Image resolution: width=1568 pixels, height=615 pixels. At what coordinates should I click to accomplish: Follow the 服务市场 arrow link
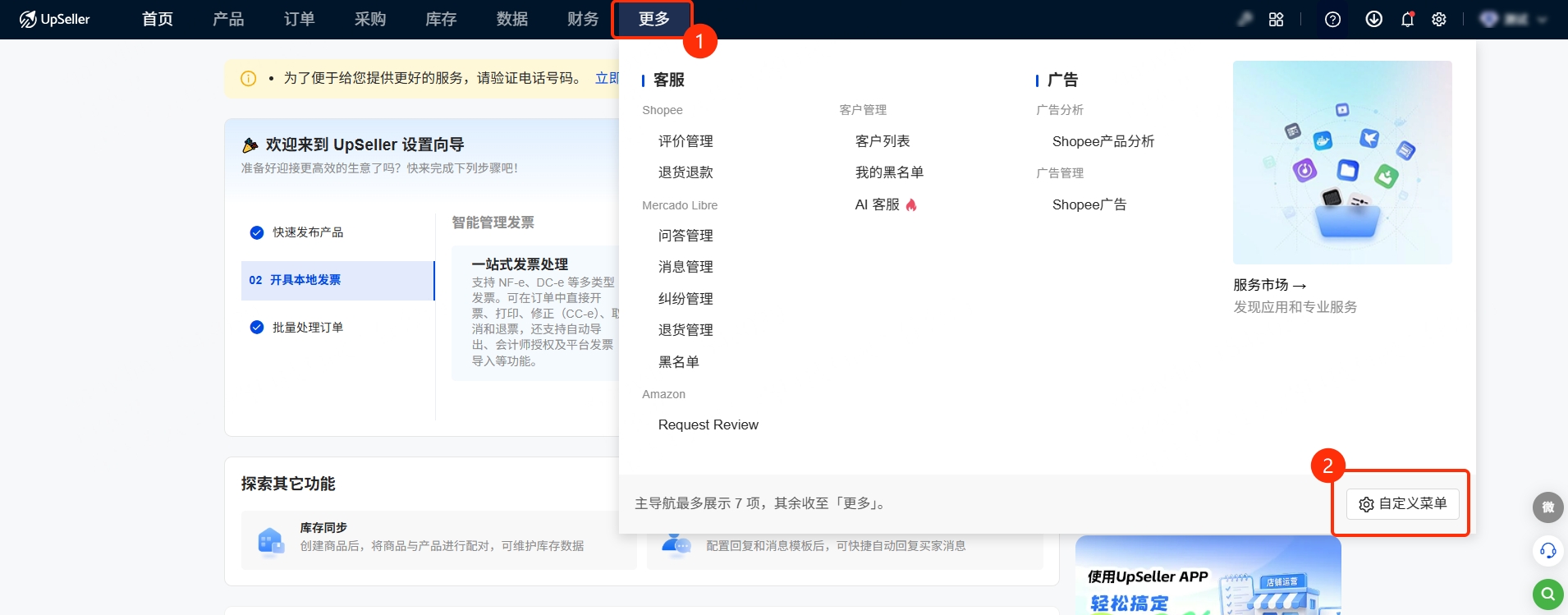[x=1269, y=285]
